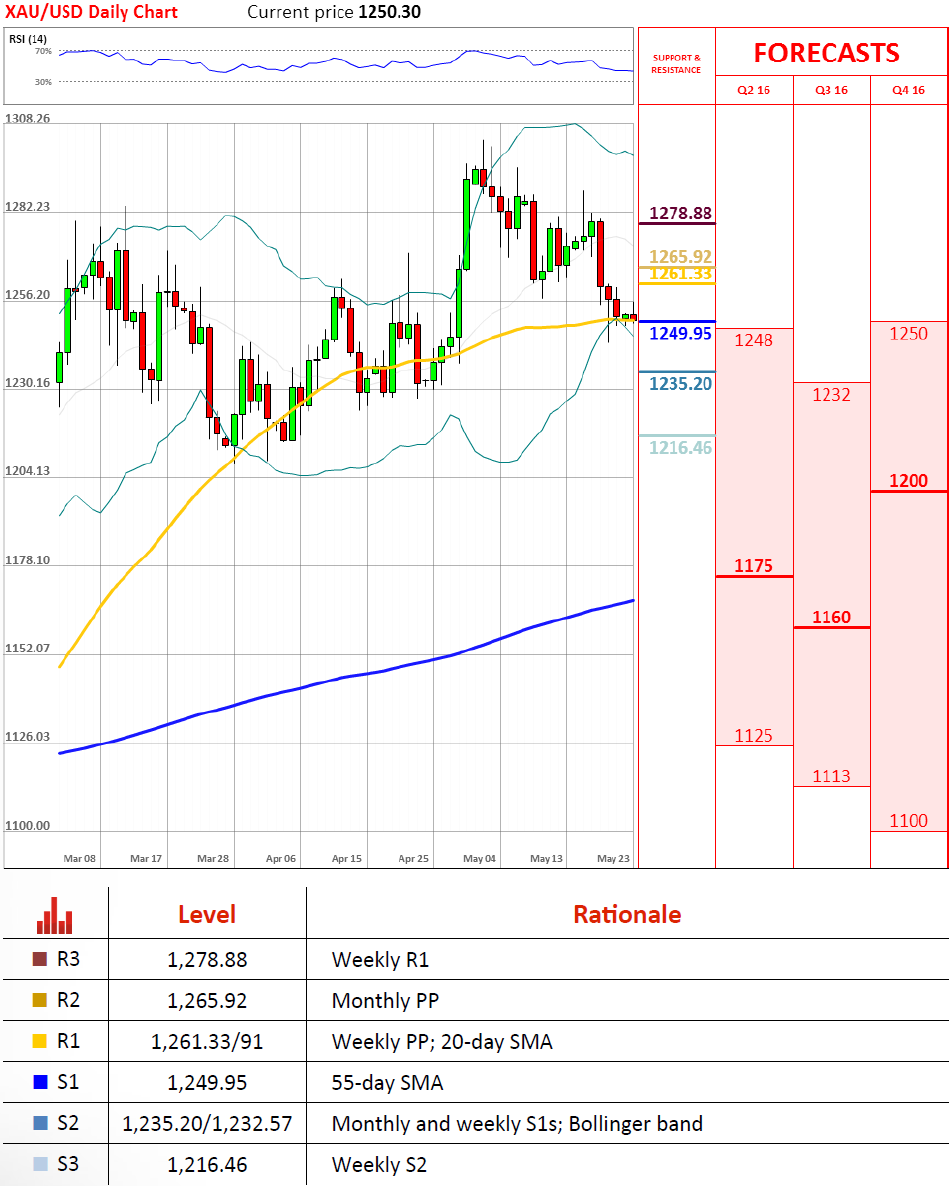
Task: Click the S3 light blue color swatch
Action: coord(40,1163)
